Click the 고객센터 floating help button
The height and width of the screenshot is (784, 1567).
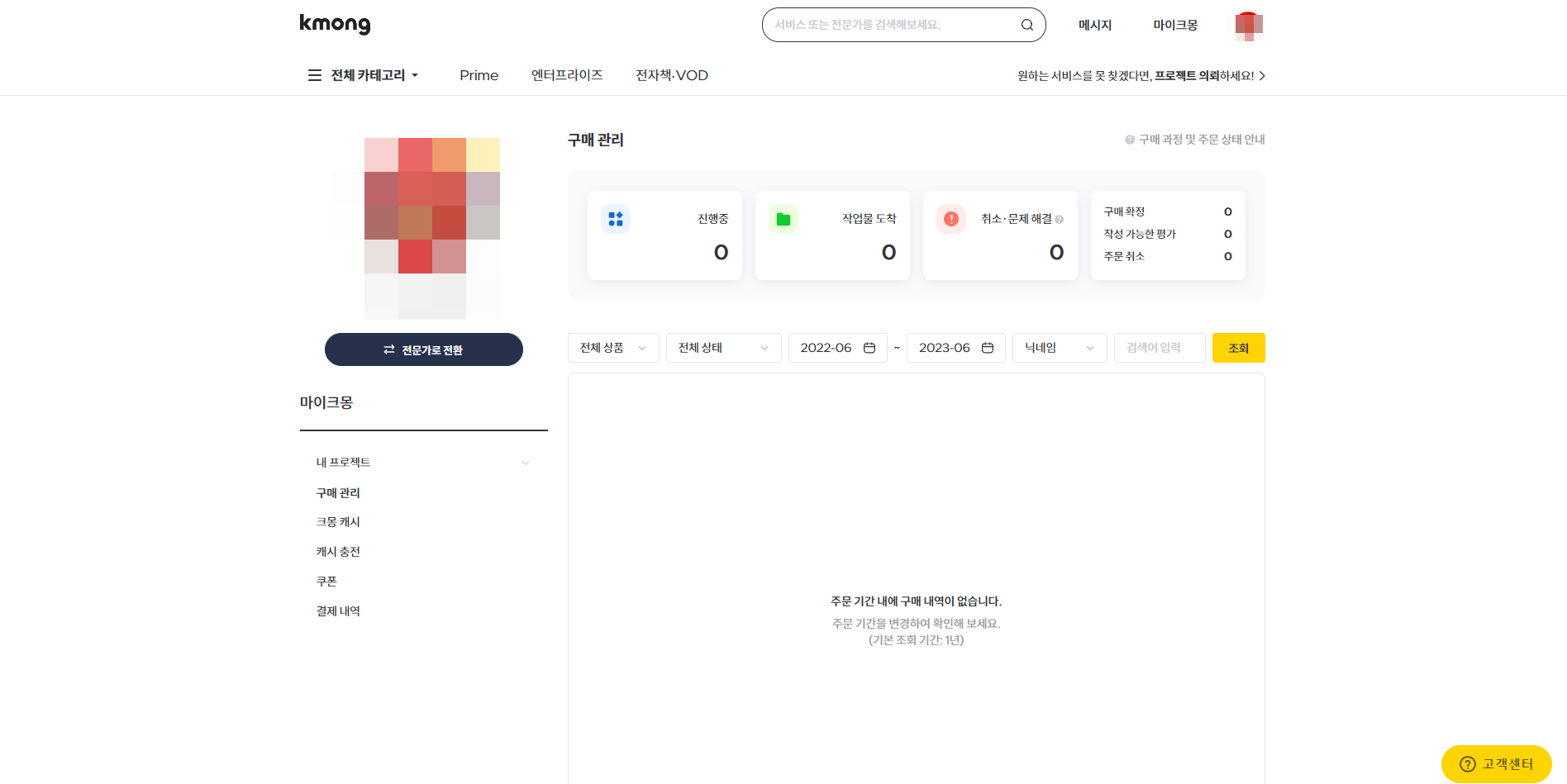pos(1497,764)
